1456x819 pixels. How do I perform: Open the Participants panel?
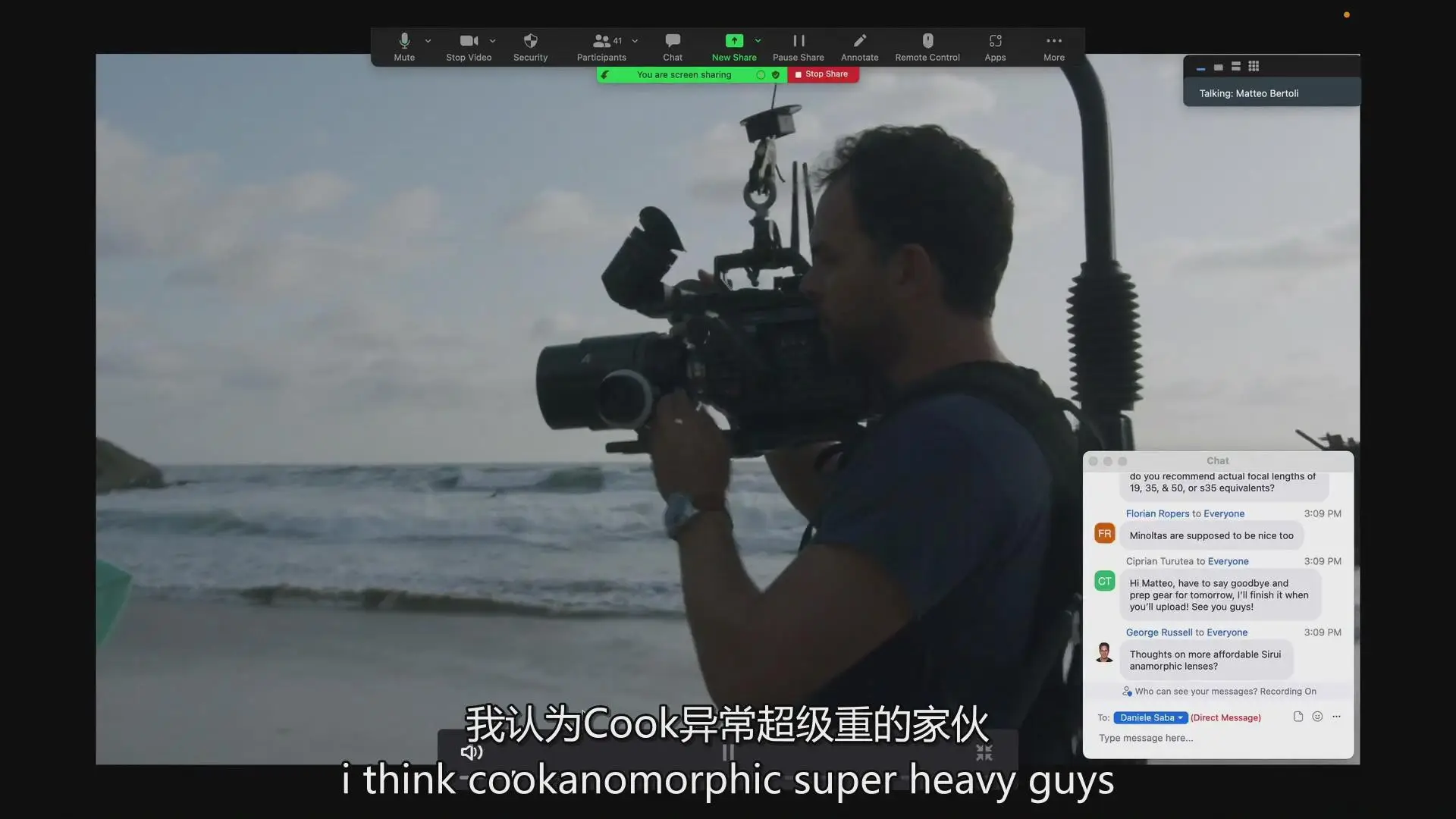click(x=601, y=47)
